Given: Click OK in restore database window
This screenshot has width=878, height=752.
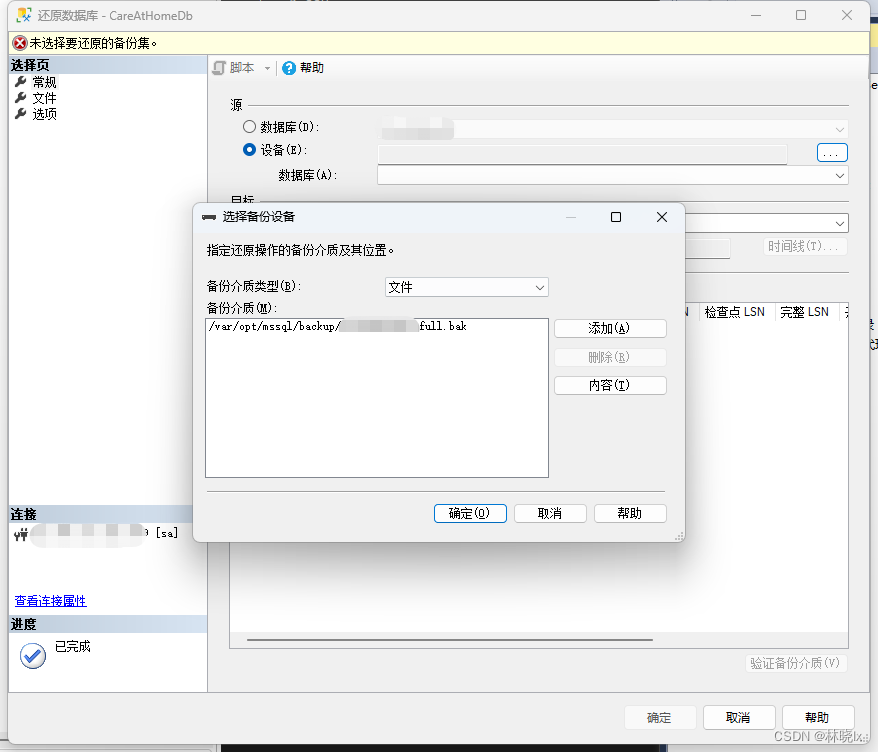Looking at the screenshot, I should coord(660,717).
